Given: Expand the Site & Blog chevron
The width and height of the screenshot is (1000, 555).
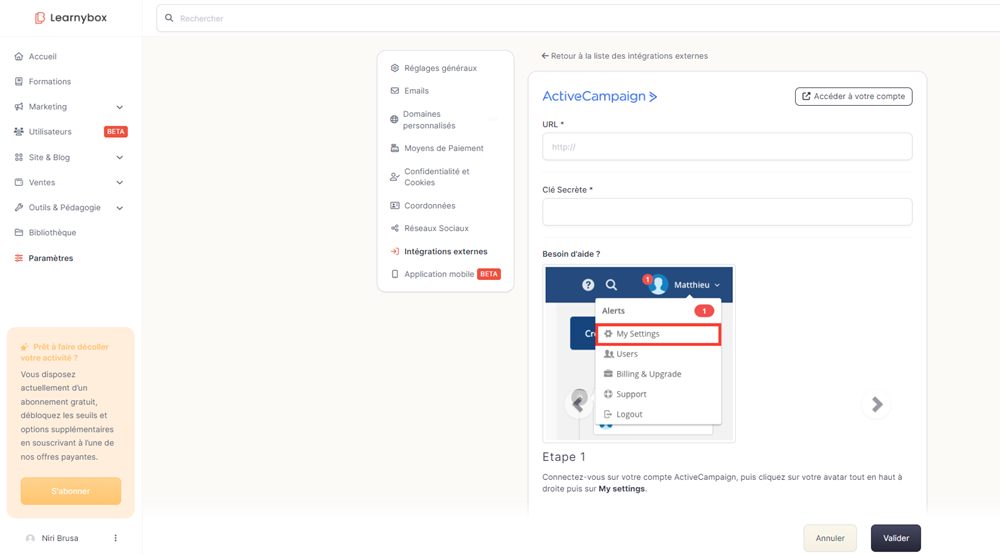Looking at the screenshot, I should (120, 158).
